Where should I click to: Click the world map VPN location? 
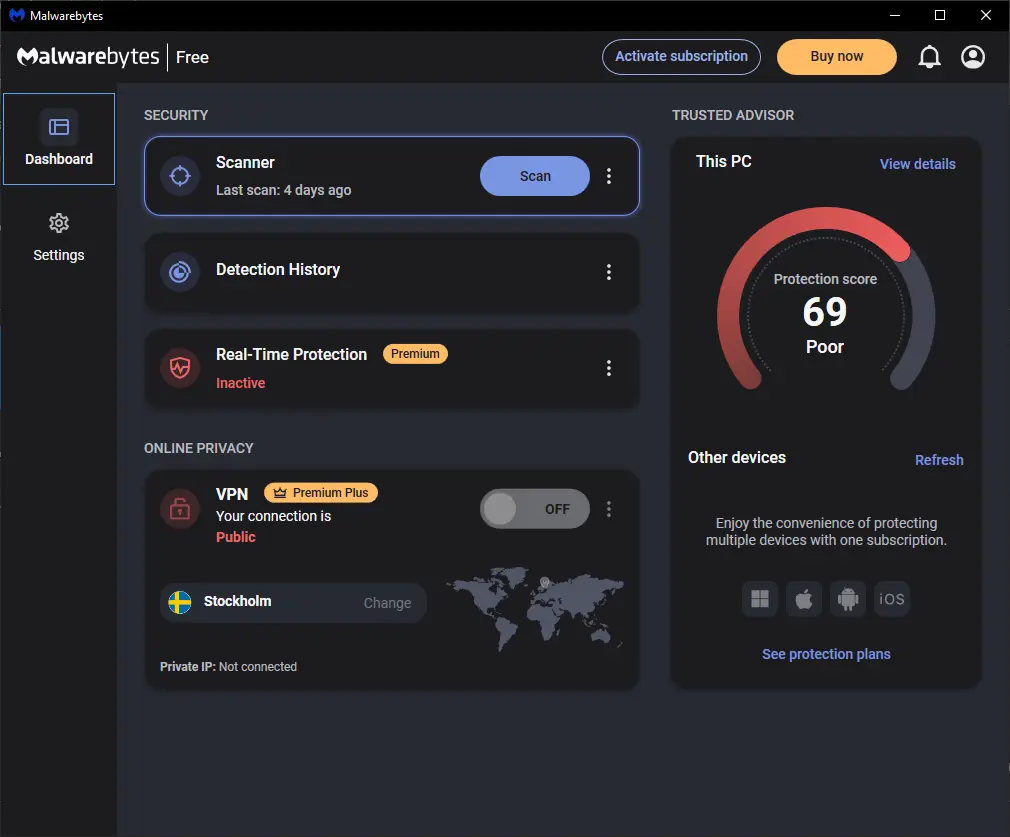point(535,609)
